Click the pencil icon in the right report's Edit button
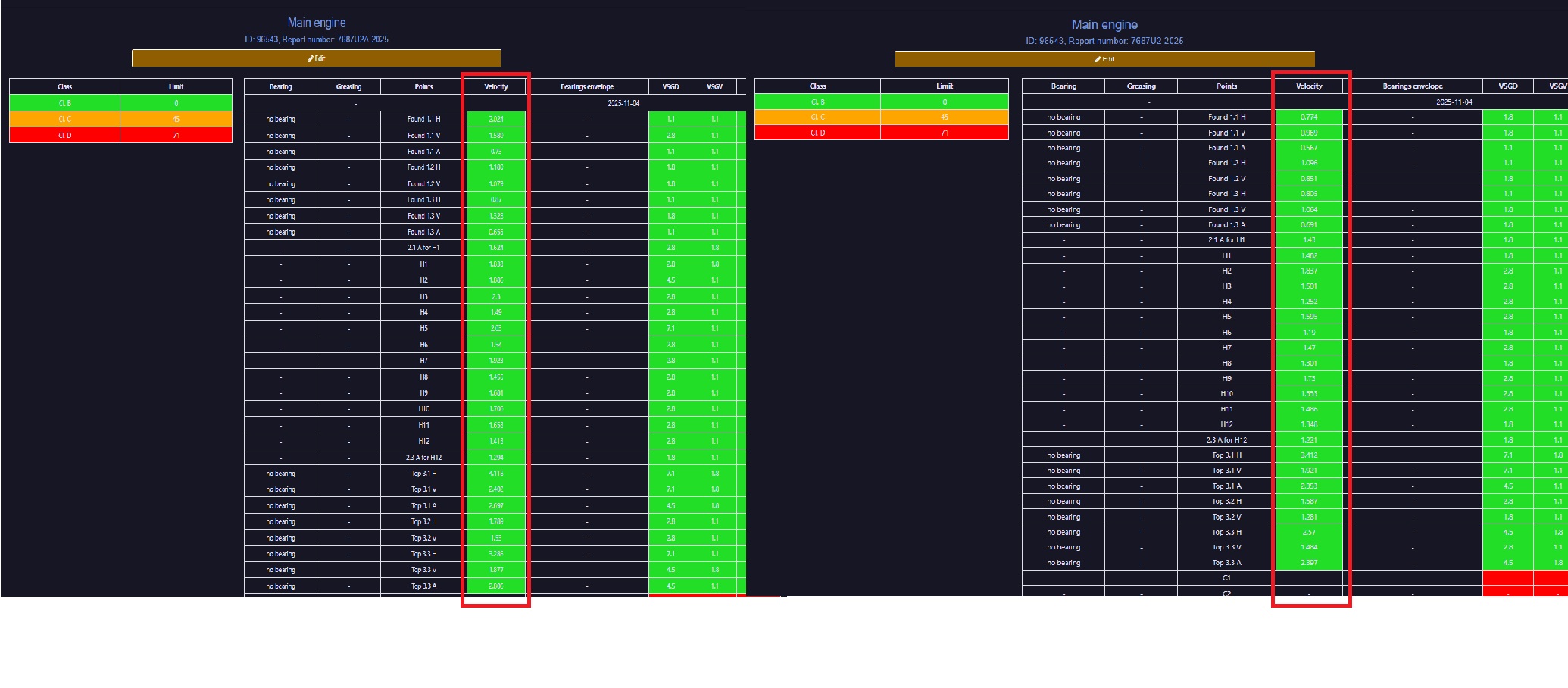Image resolution: width=1568 pixels, height=688 pixels. point(1097,59)
